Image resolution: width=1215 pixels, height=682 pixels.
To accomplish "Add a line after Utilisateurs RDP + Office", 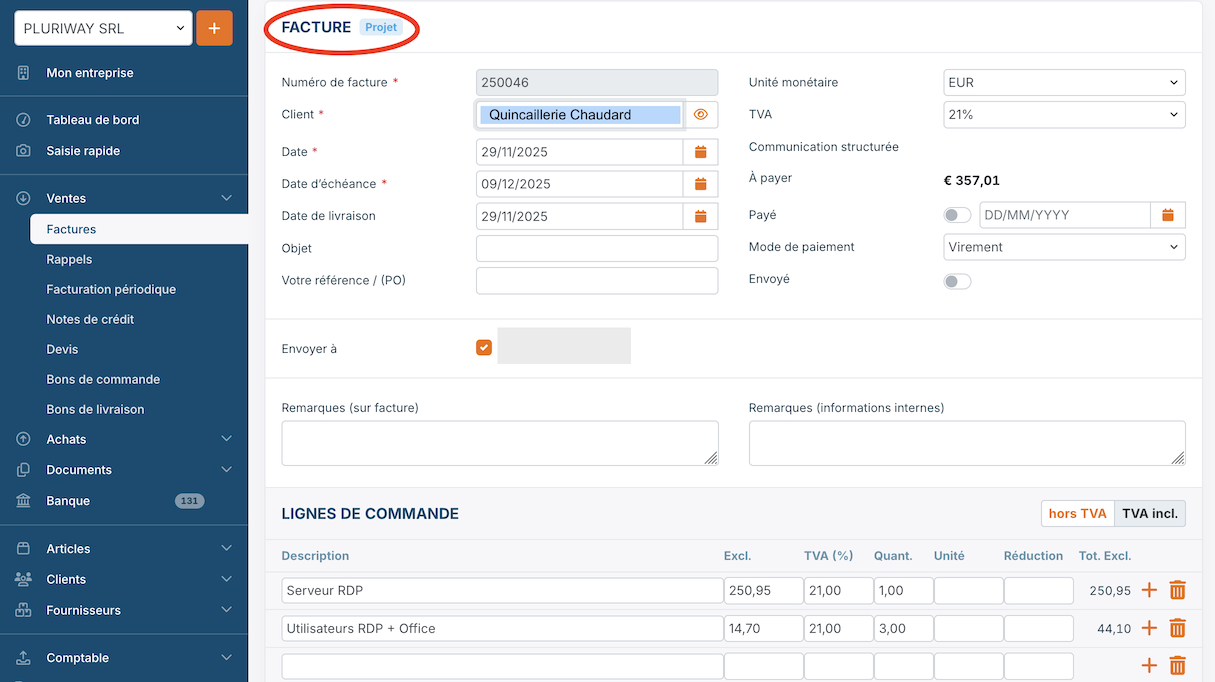I will point(1149,629).
